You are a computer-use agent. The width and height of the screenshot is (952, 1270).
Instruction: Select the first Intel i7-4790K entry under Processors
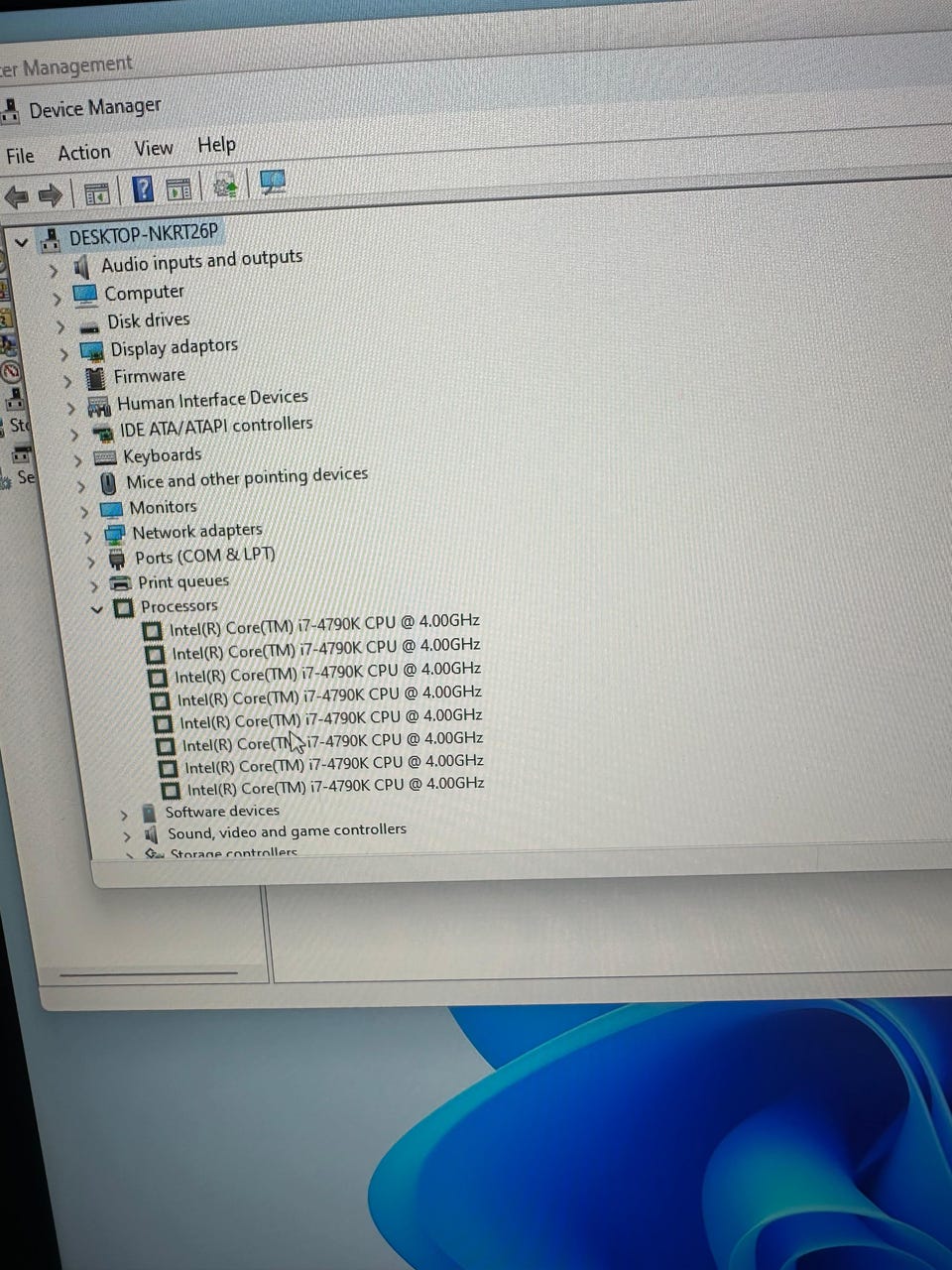(324, 625)
